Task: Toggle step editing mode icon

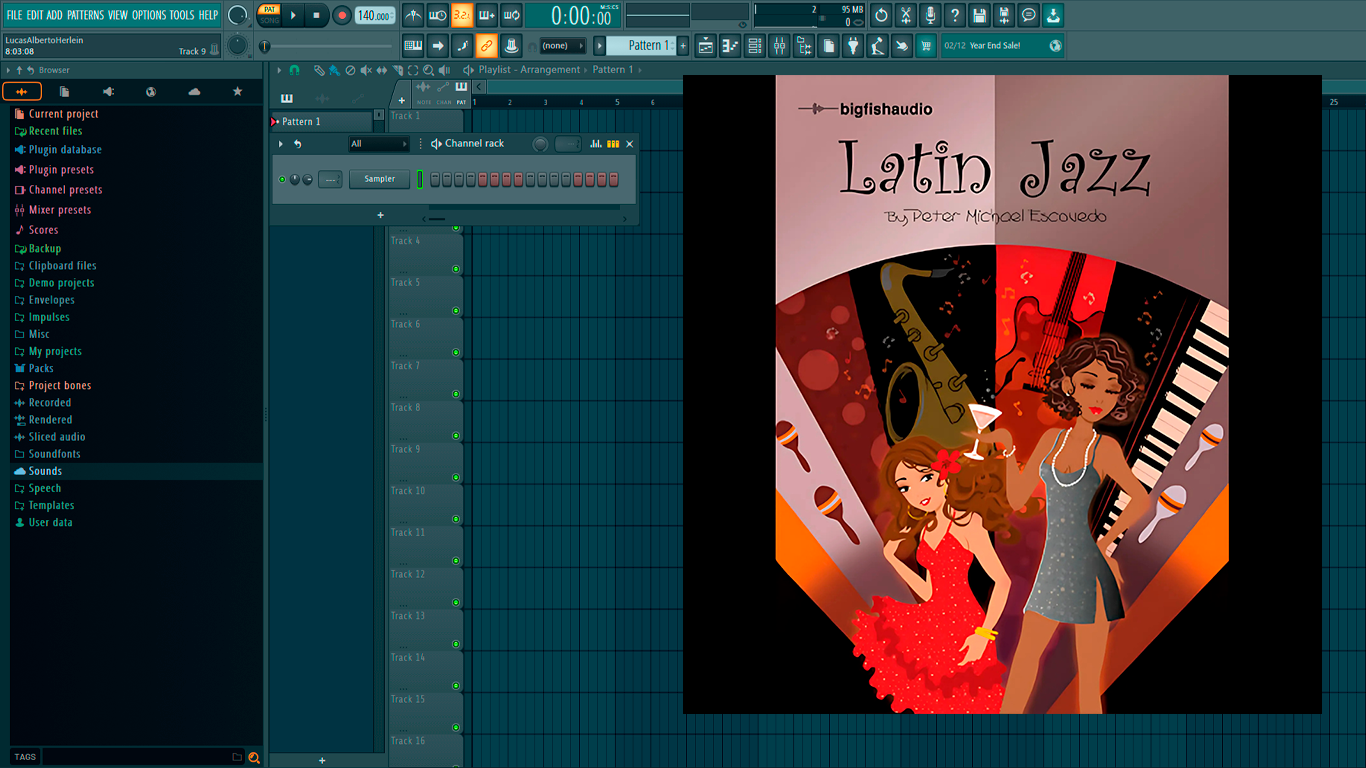Action: click(x=462, y=45)
